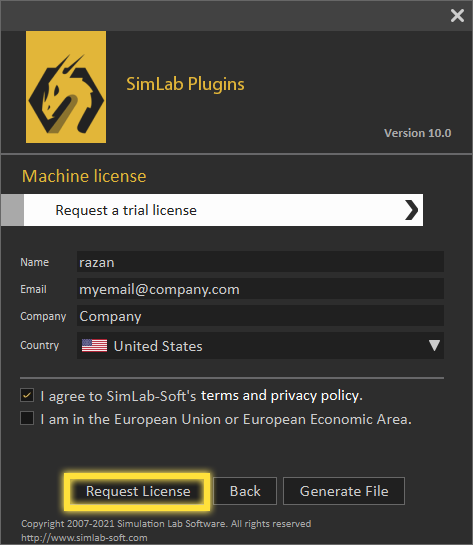This screenshot has height=545, width=473.
Task: Focus the Name field containing razan
Action: [x=260, y=262]
